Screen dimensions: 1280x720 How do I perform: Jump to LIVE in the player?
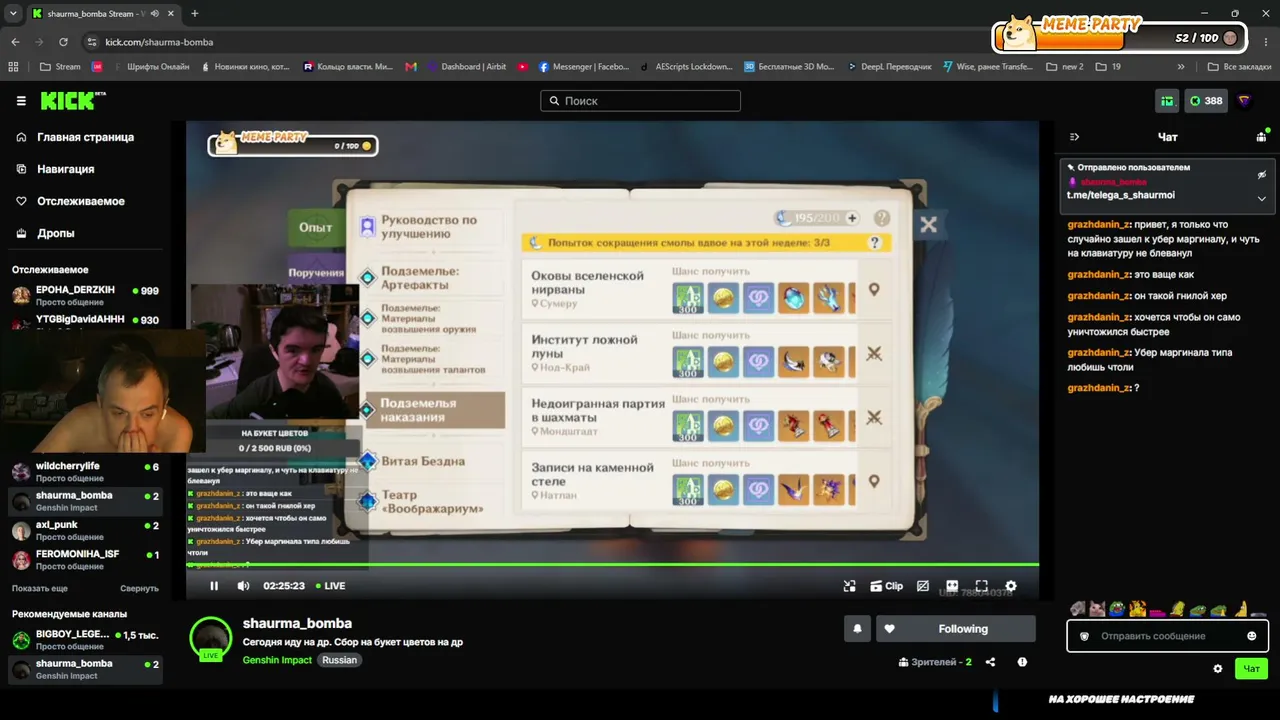point(330,586)
